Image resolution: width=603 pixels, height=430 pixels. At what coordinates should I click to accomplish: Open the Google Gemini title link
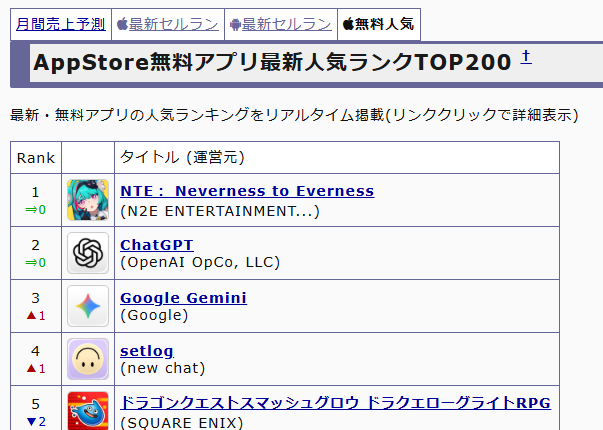[183, 297]
